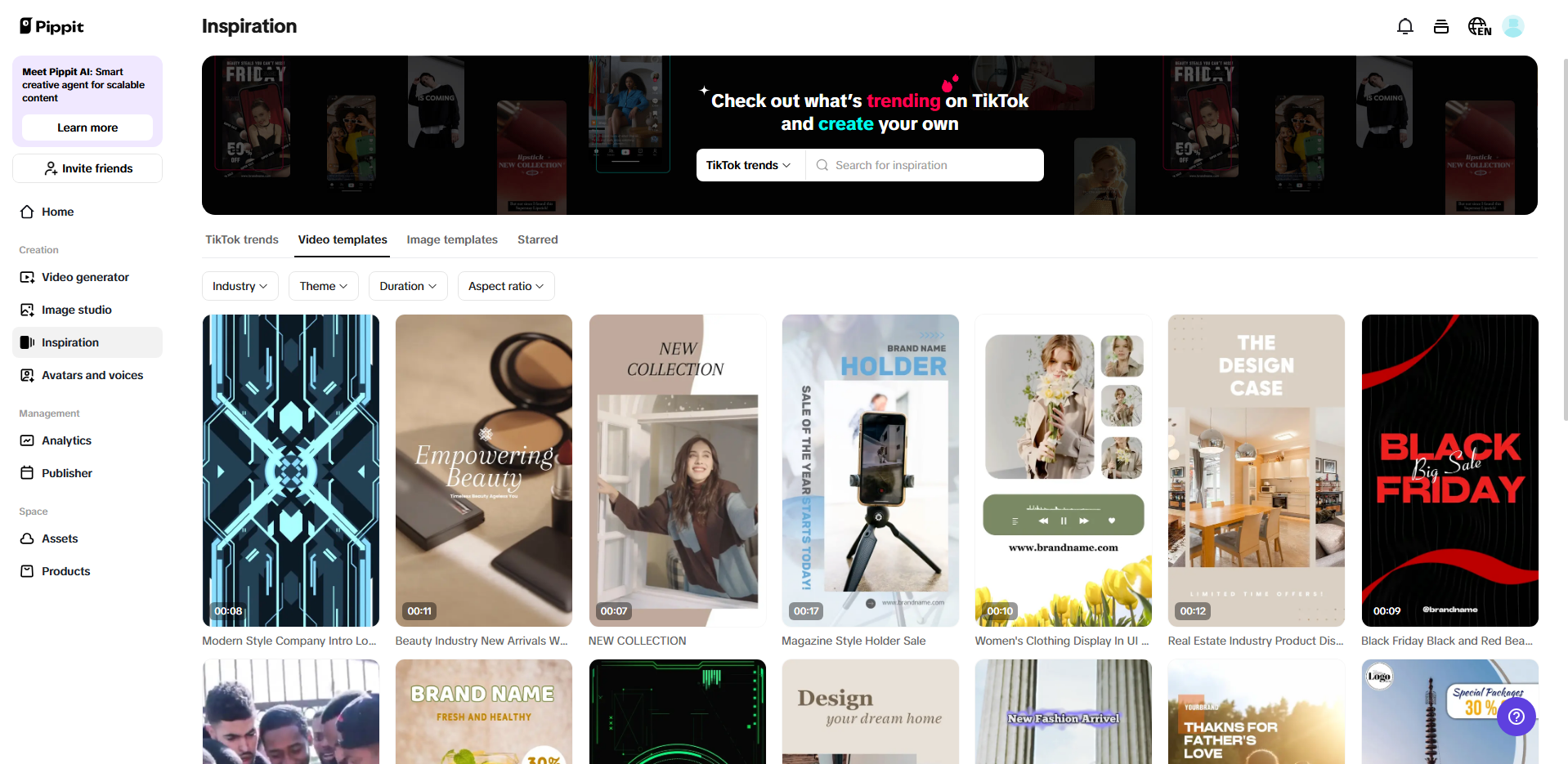Expand the Industry filter dropdown
The height and width of the screenshot is (764, 1568).
[240, 286]
